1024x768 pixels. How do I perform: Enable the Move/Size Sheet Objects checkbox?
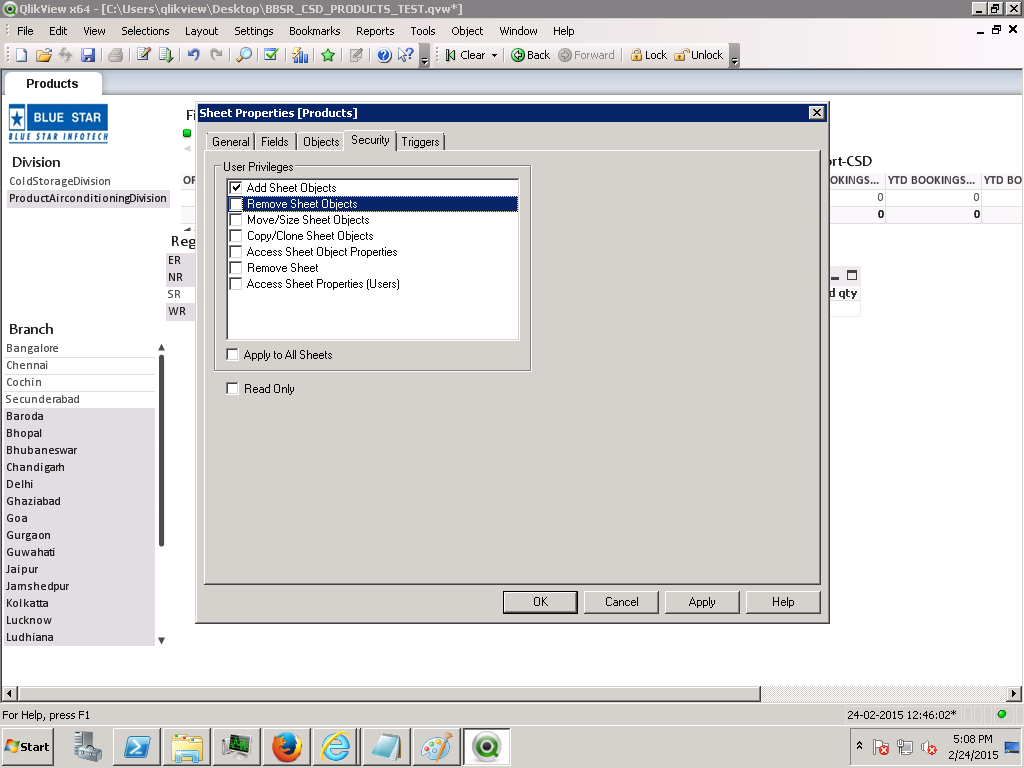[x=236, y=220]
